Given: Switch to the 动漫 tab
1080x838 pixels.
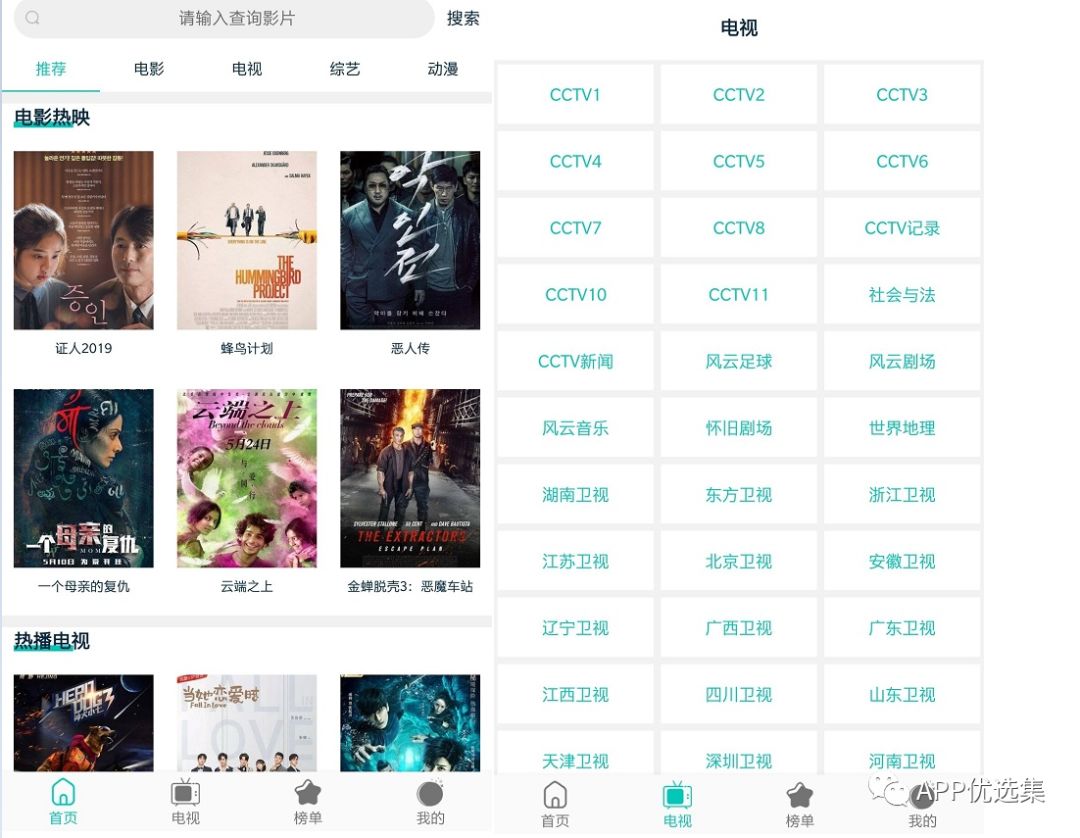Looking at the screenshot, I should (x=443, y=69).
